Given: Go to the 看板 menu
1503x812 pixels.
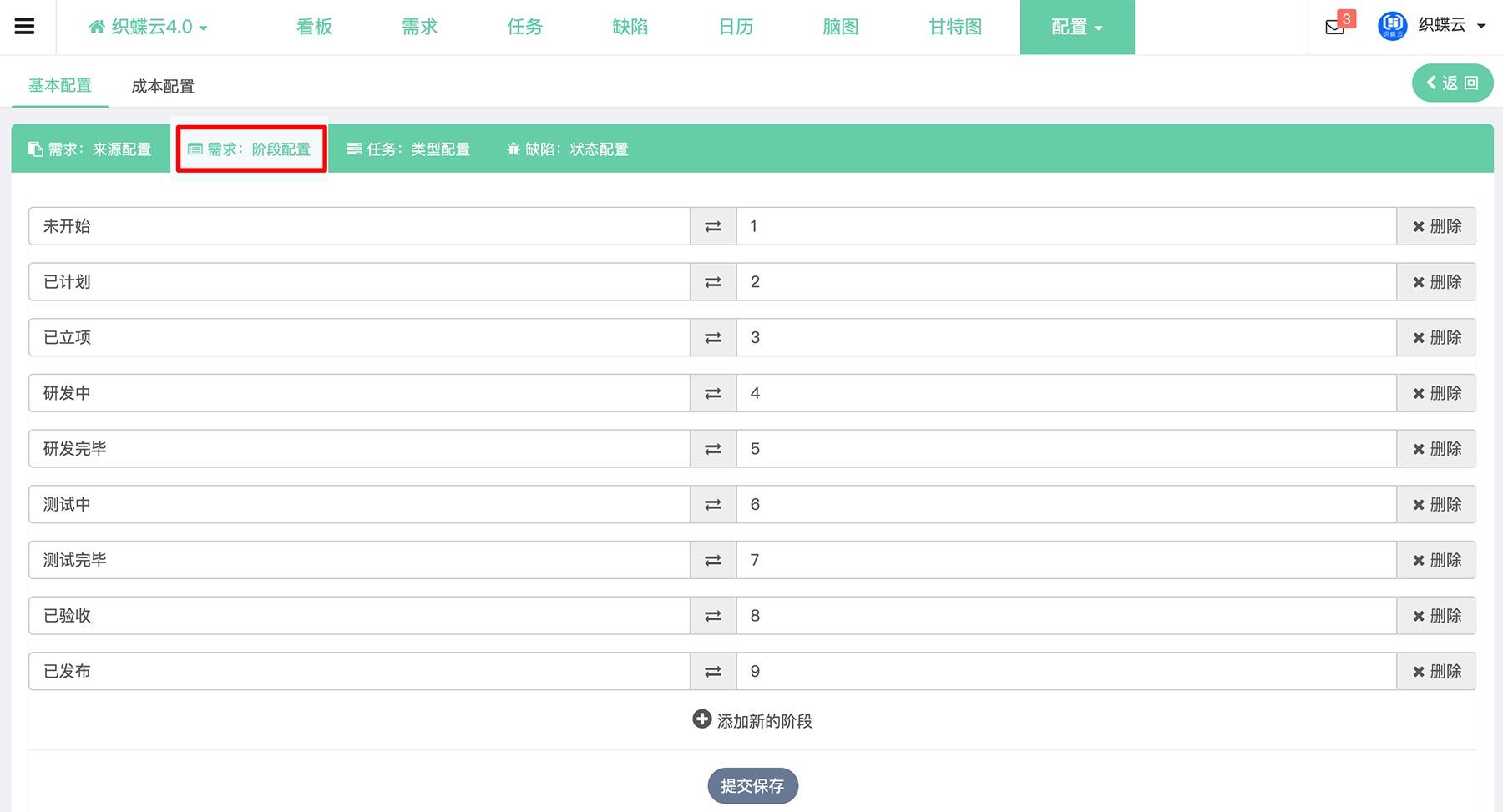Looking at the screenshot, I should (x=315, y=27).
